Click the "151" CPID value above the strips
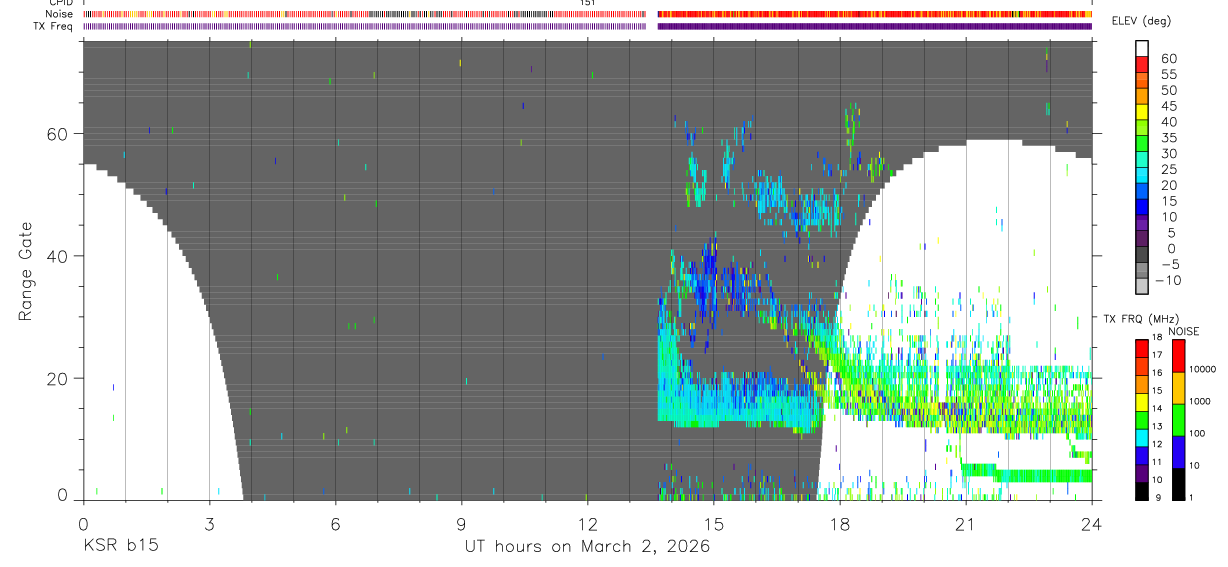This screenshot has height=567, width=1228. click(587, 3)
